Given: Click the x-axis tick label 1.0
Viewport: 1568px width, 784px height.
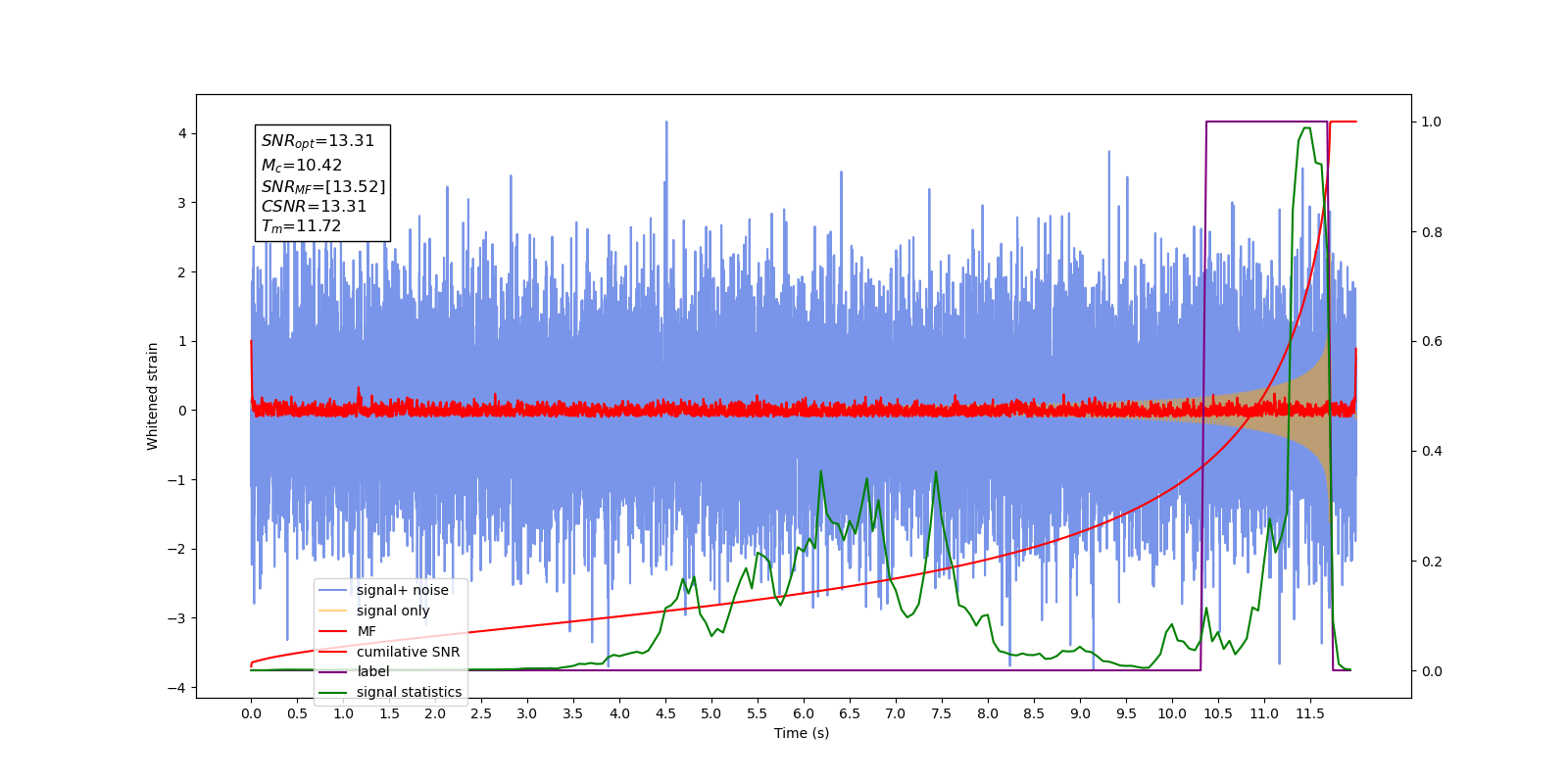Looking at the screenshot, I should pos(343,713).
